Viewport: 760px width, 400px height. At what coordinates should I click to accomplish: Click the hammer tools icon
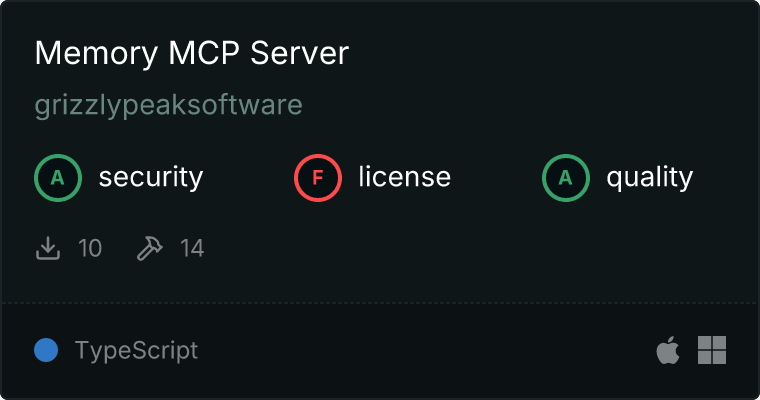[x=149, y=248]
